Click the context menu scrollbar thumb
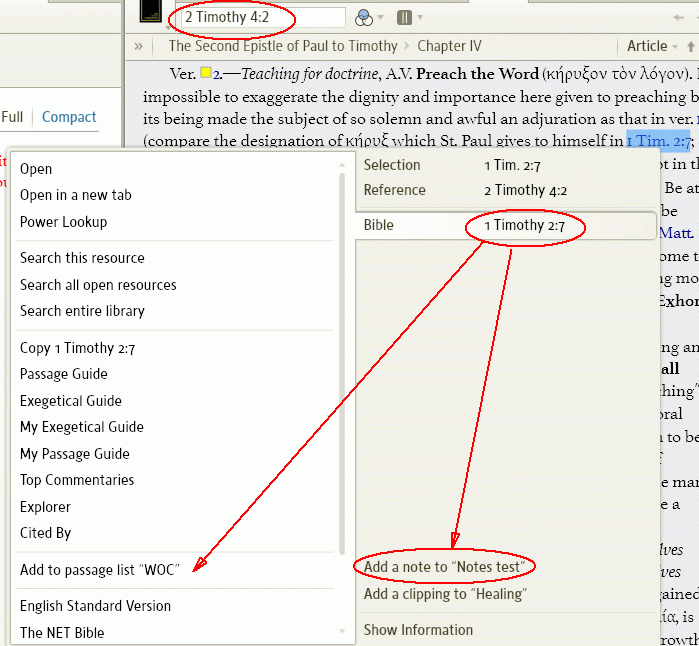The width and height of the screenshot is (699, 646). click(x=342, y=364)
